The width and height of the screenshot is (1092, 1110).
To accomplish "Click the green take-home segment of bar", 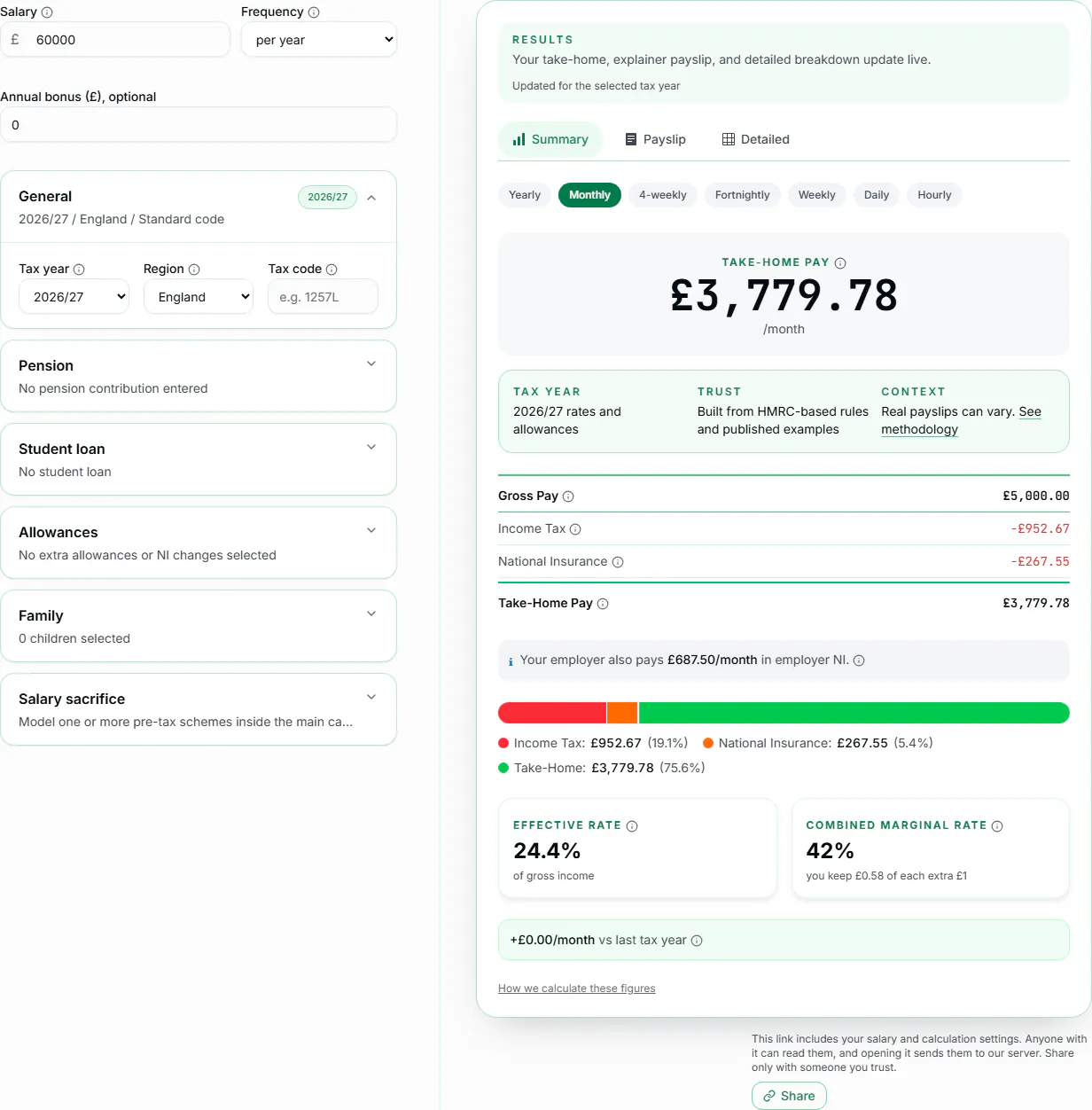I will [854, 713].
